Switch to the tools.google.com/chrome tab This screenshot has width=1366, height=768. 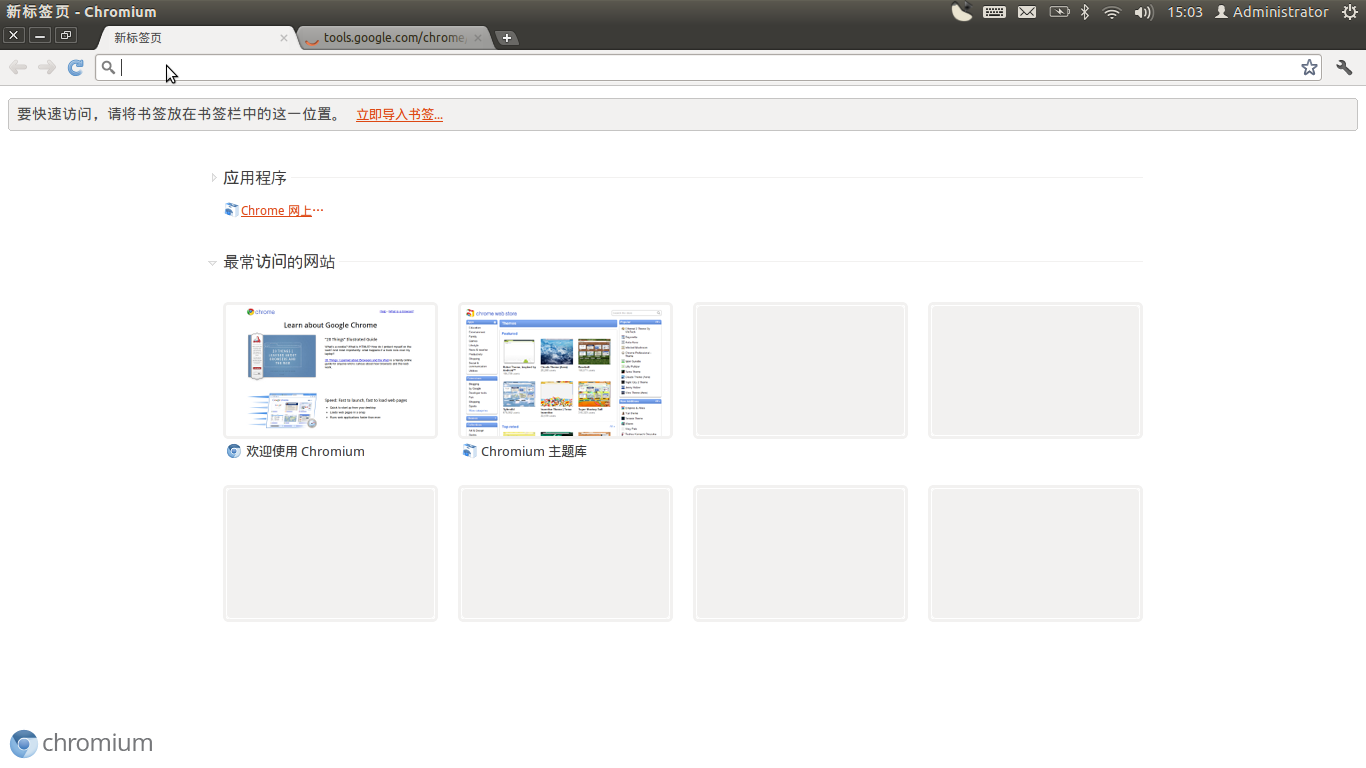pos(394,38)
